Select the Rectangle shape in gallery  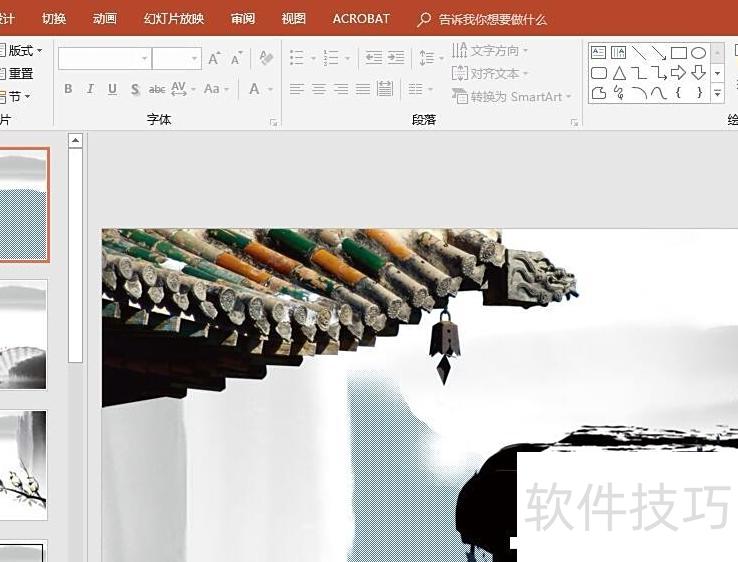678,52
